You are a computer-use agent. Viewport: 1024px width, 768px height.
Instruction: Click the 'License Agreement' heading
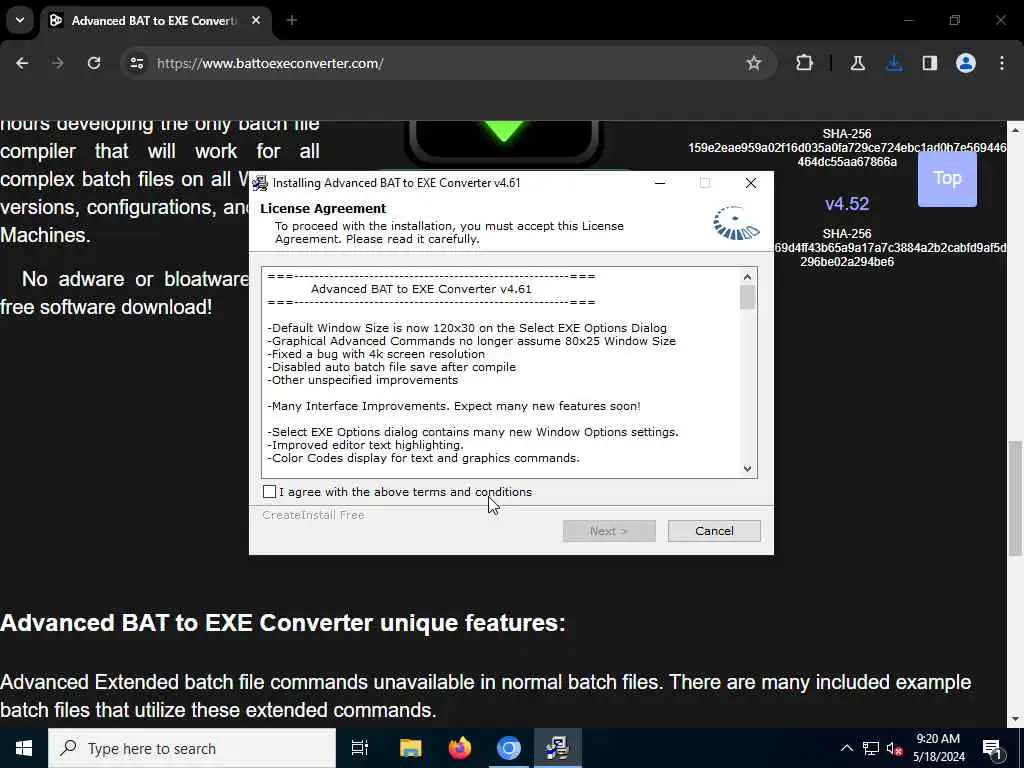pyautogui.click(x=323, y=208)
